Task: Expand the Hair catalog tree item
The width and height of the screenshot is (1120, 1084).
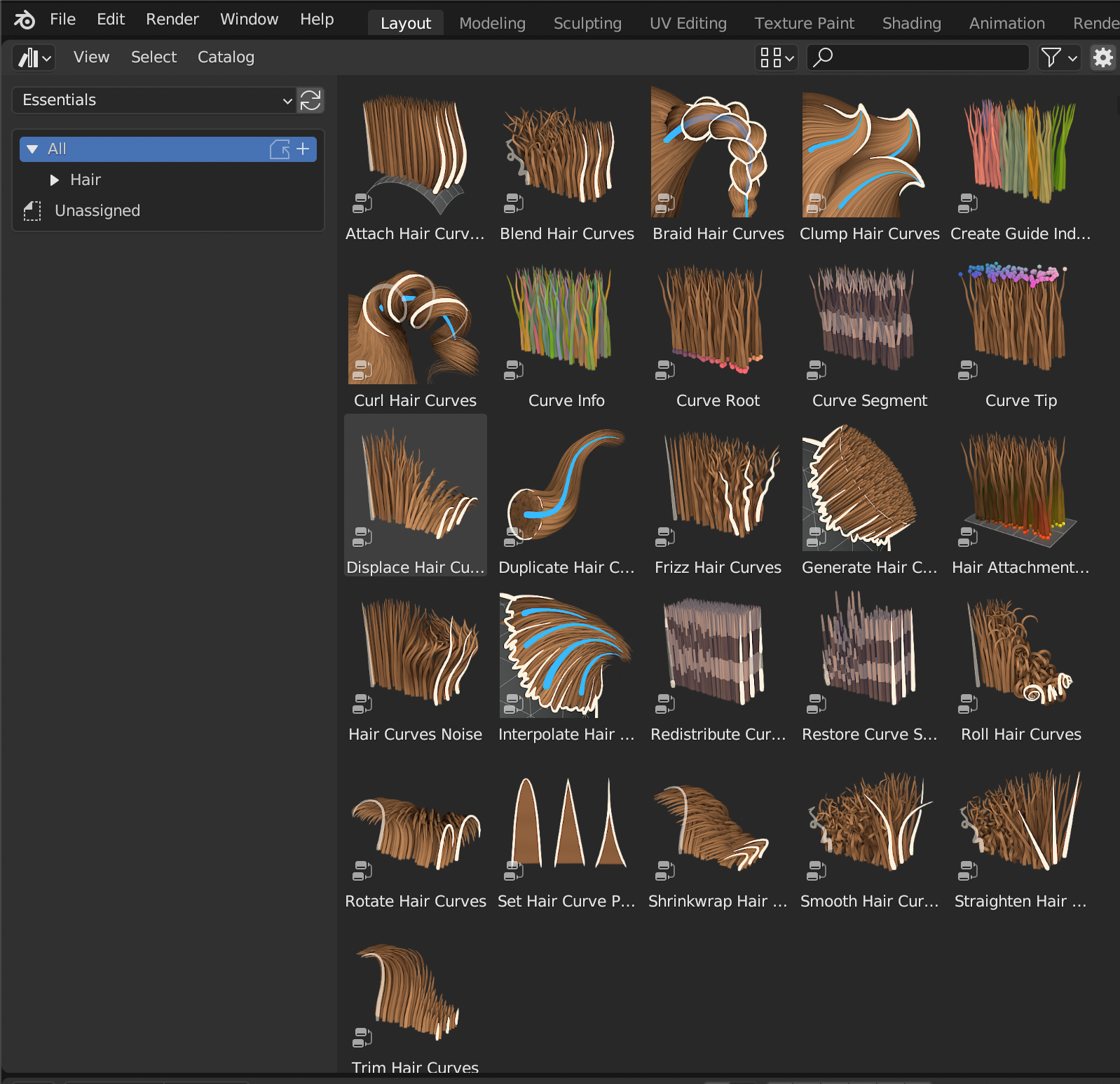Action: (x=55, y=180)
